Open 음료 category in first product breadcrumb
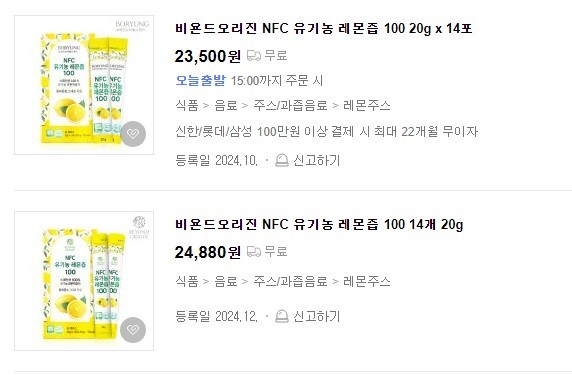Screen dimensions: 572x375 pos(226,105)
